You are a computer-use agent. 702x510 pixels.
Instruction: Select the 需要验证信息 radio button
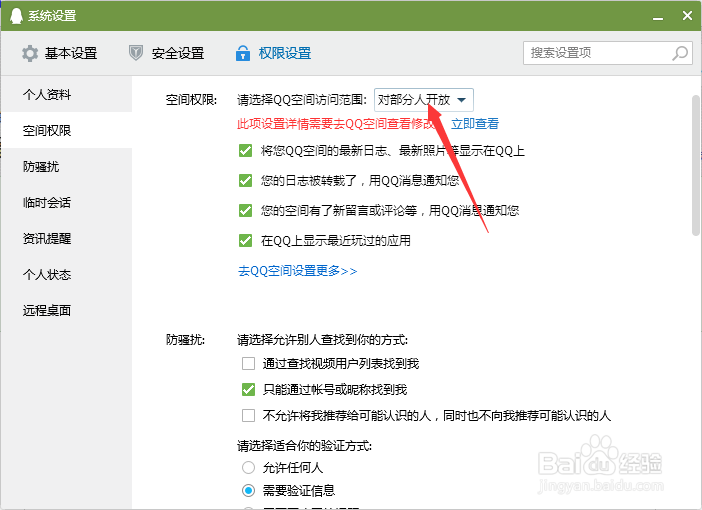pyautogui.click(x=248, y=490)
